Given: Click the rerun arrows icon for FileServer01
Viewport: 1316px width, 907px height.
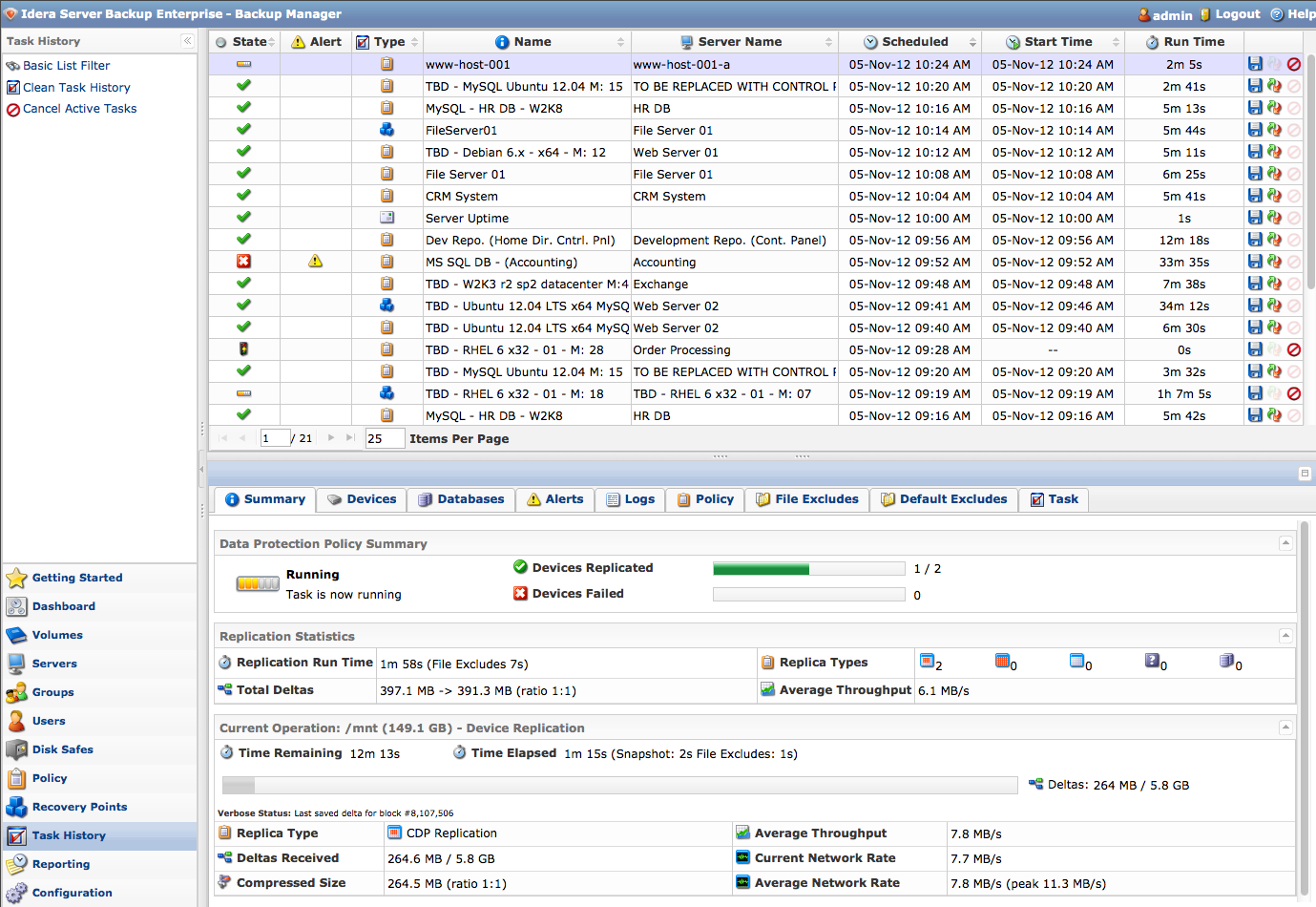Looking at the screenshot, I should [x=1274, y=130].
